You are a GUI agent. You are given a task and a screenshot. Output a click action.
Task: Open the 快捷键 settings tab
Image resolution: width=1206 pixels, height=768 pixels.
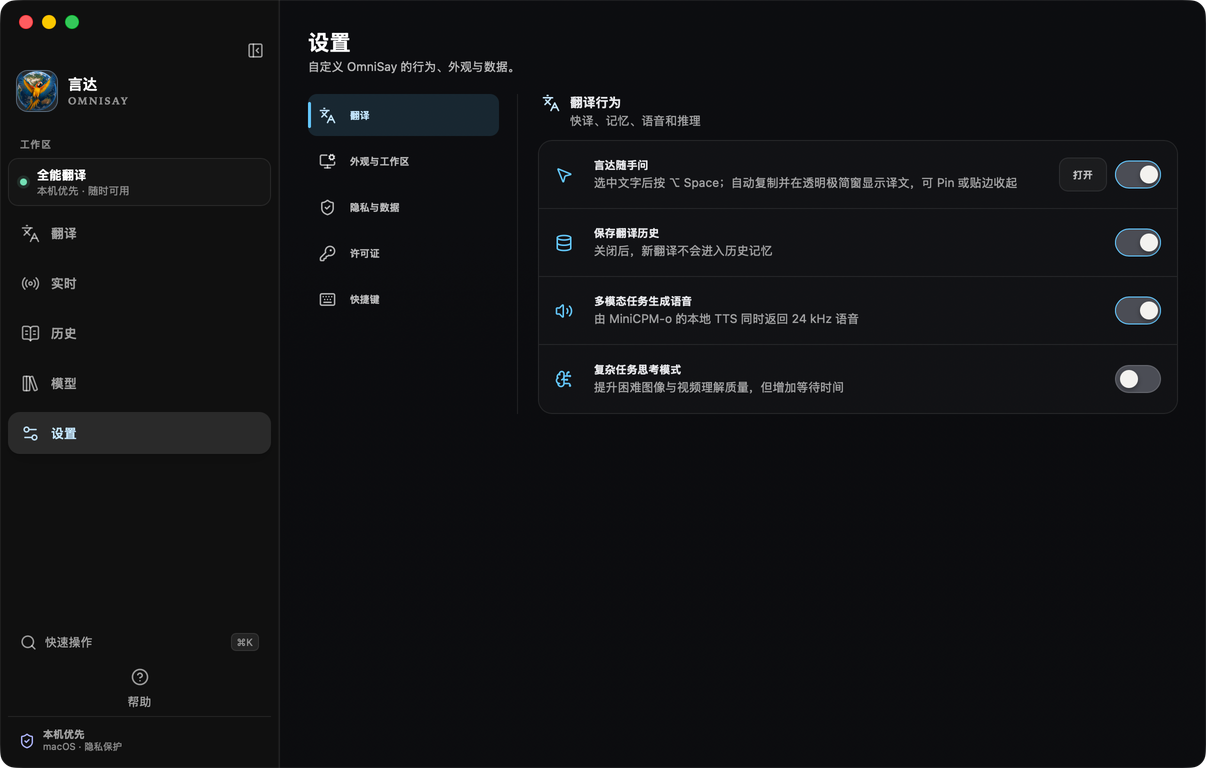[x=403, y=299]
